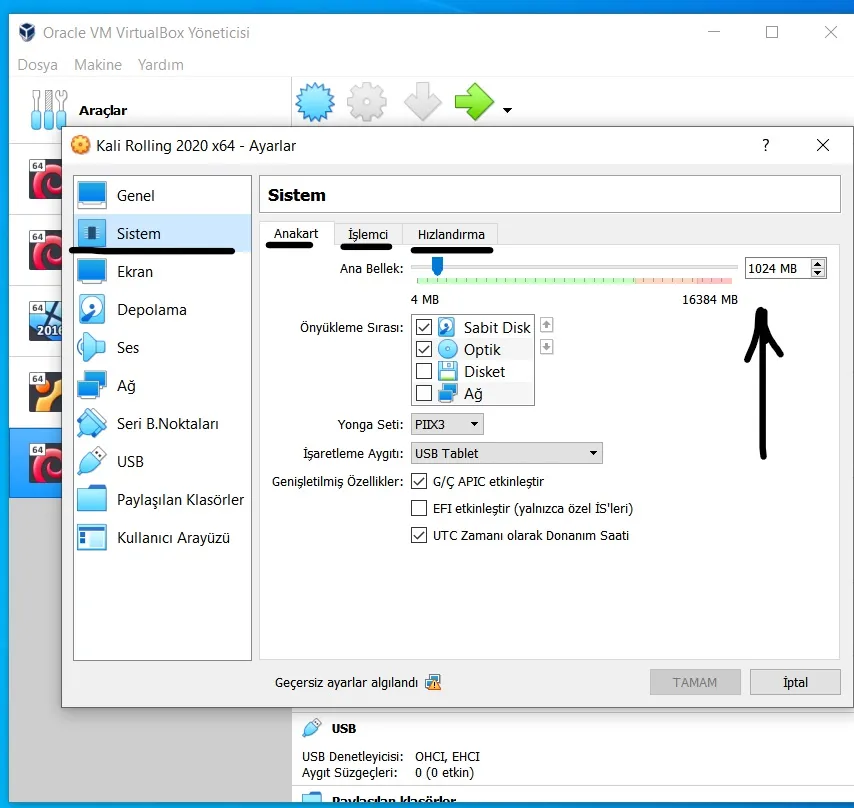Image resolution: width=854 pixels, height=808 pixels.
Task: Open the Genel settings category
Action: 162,195
